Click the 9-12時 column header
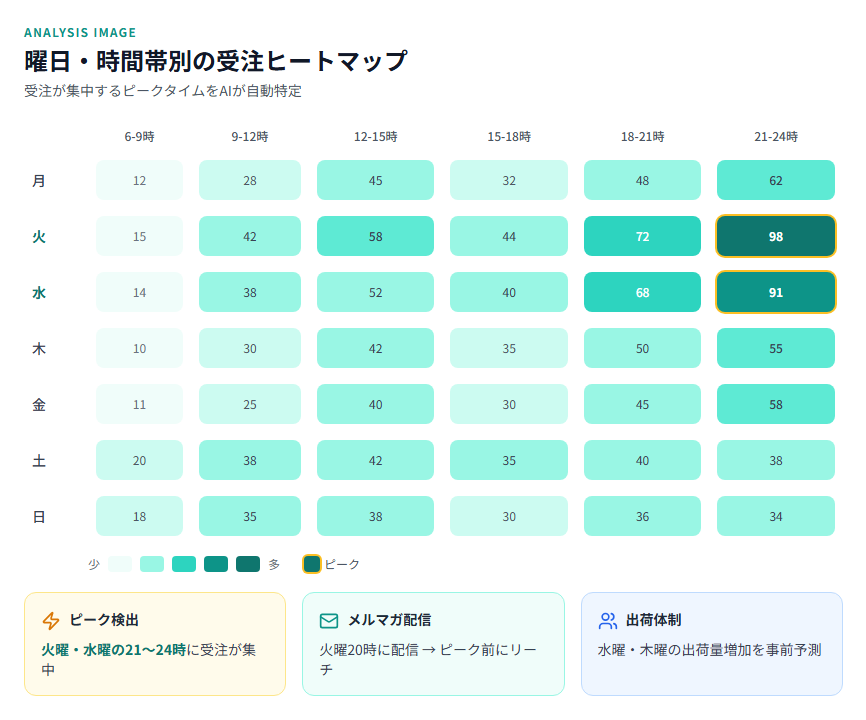This screenshot has width=866, height=720. pyautogui.click(x=250, y=136)
